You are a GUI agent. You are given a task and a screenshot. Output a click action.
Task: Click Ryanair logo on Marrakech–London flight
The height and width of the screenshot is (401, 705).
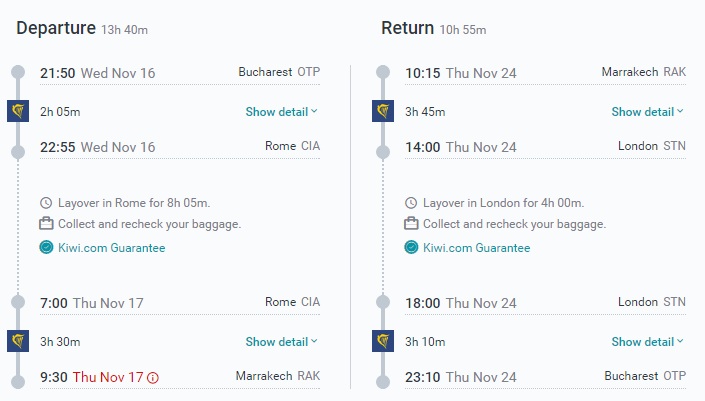[382, 111]
